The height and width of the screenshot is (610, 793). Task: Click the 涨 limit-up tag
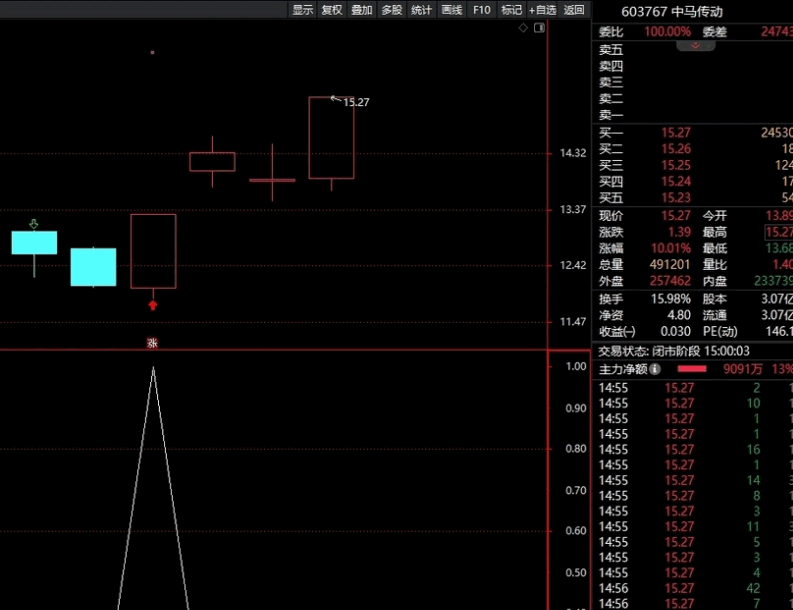click(152, 343)
